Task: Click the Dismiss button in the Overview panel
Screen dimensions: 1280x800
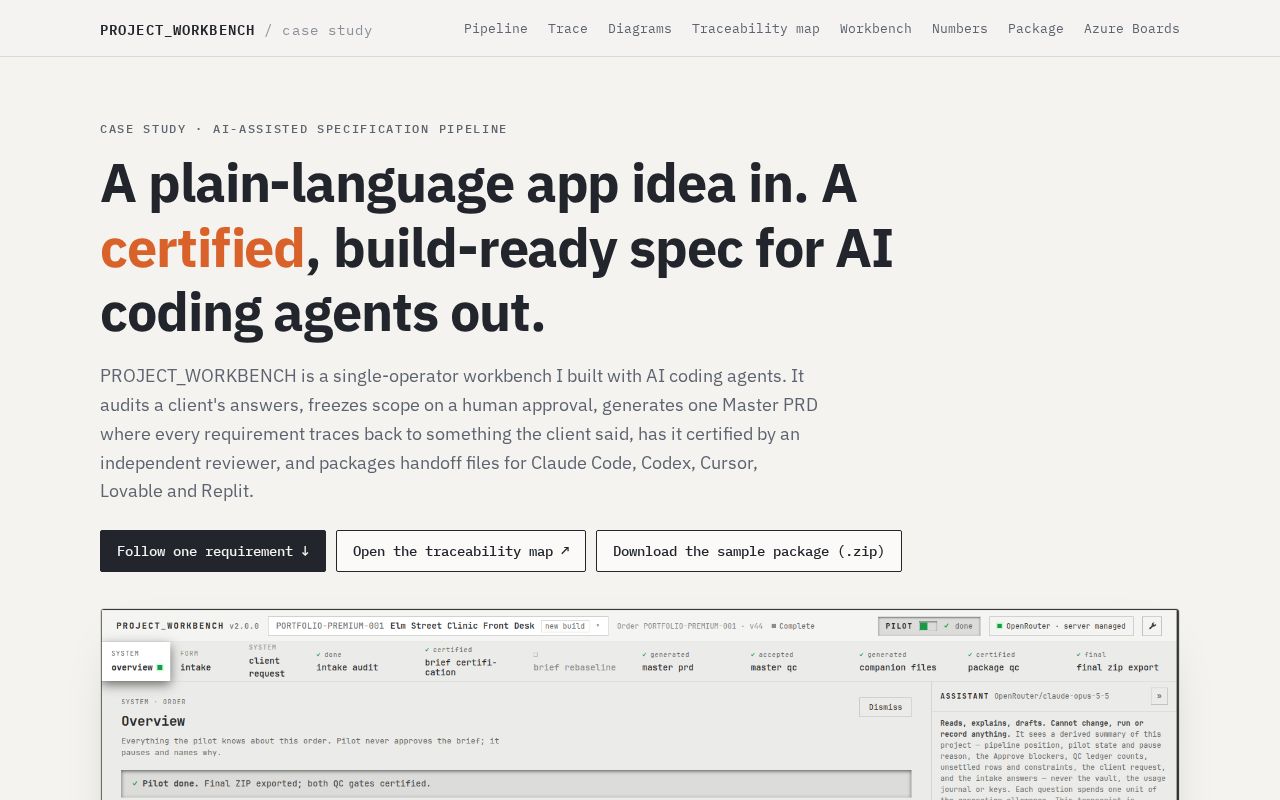Action: click(885, 707)
